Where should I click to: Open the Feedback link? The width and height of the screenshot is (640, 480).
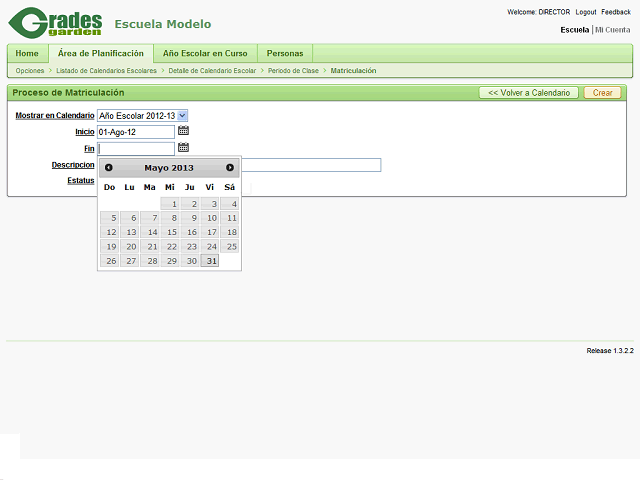coord(616,12)
